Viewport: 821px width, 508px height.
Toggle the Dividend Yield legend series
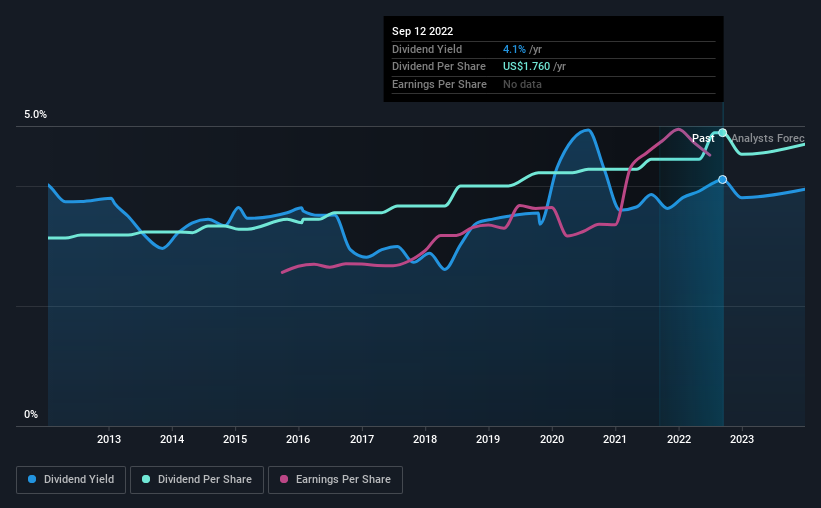[72, 480]
